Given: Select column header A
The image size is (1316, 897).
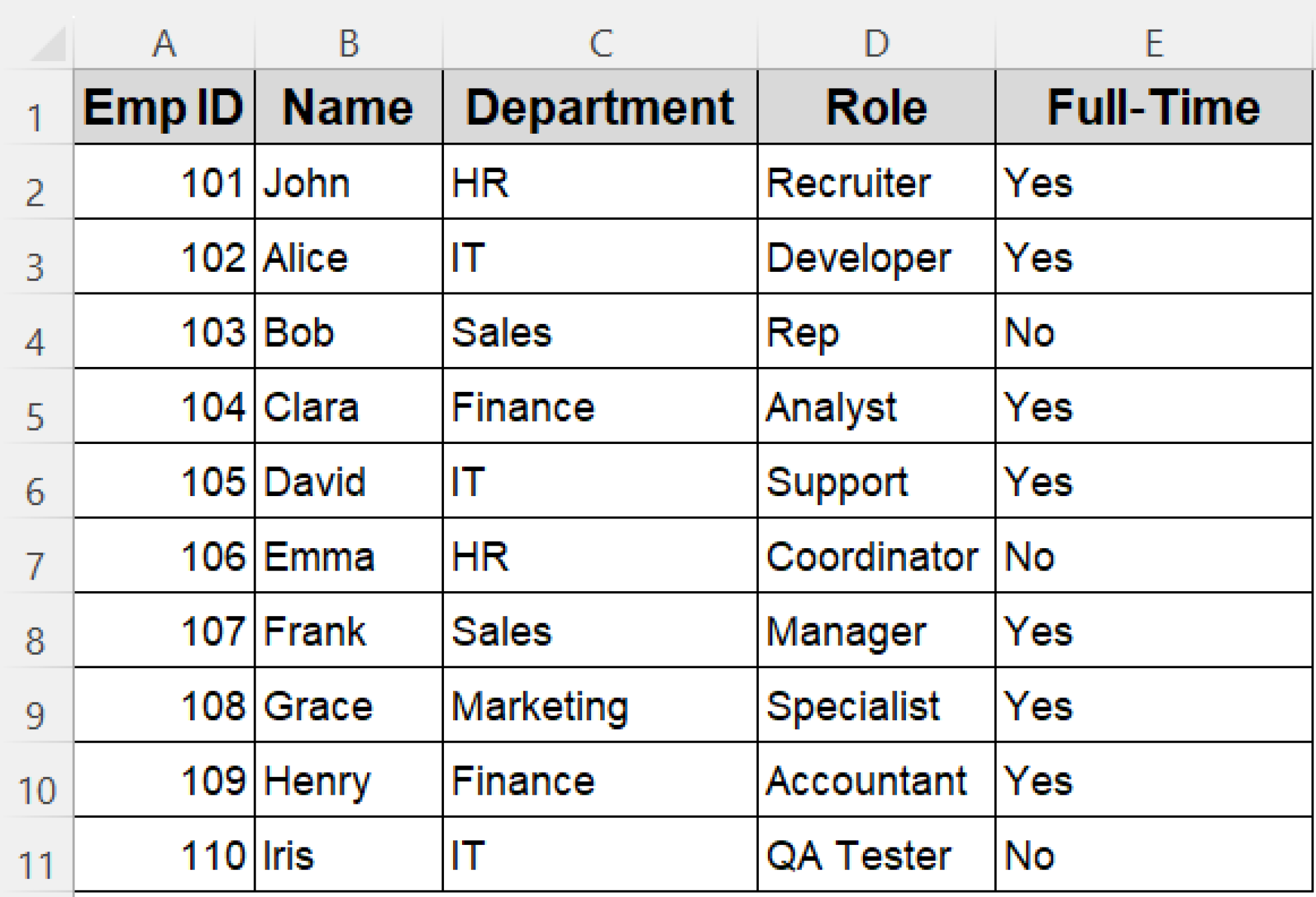Looking at the screenshot, I should pos(164,44).
